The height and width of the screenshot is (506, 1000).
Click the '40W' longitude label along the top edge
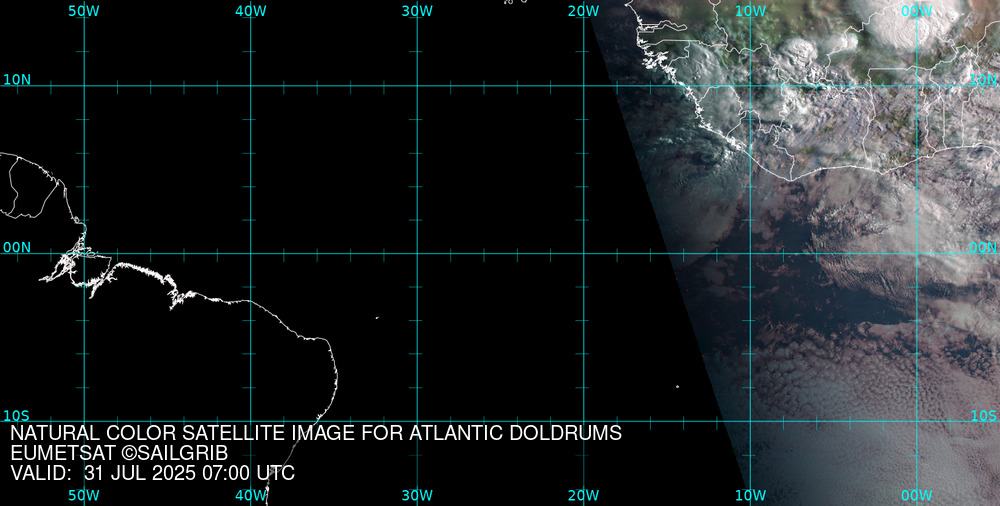(x=251, y=11)
